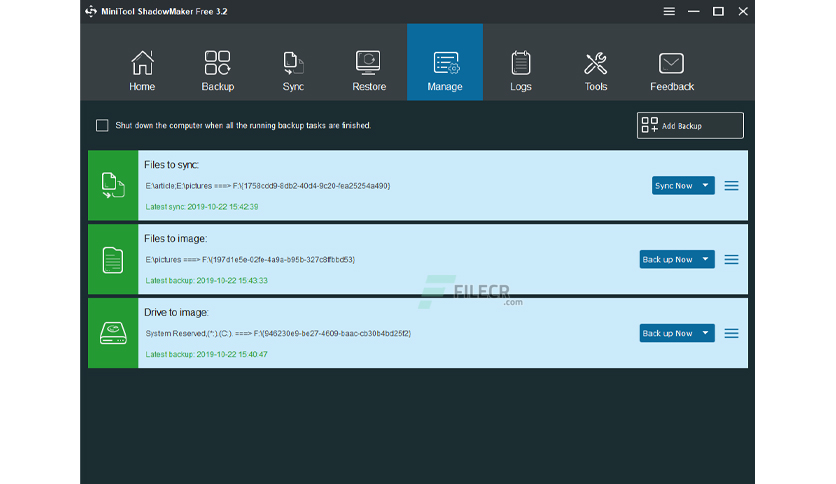
Task: Open hamburger menu in title bar
Action: [x=669, y=11]
